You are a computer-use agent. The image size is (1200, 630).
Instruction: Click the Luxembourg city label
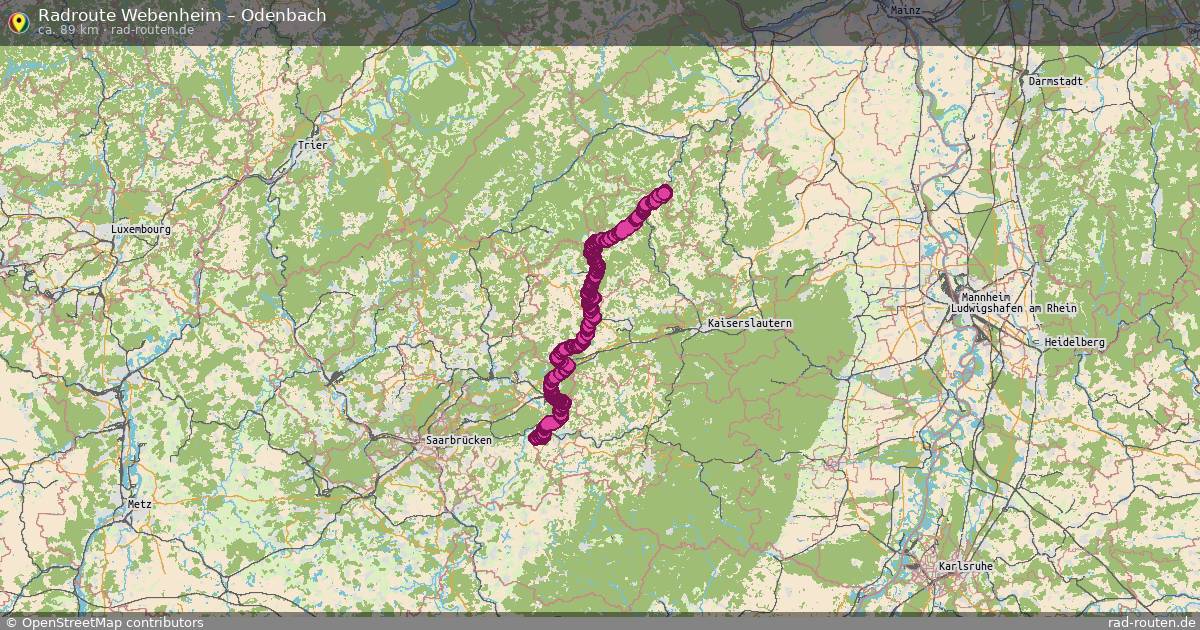[x=141, y=229]
